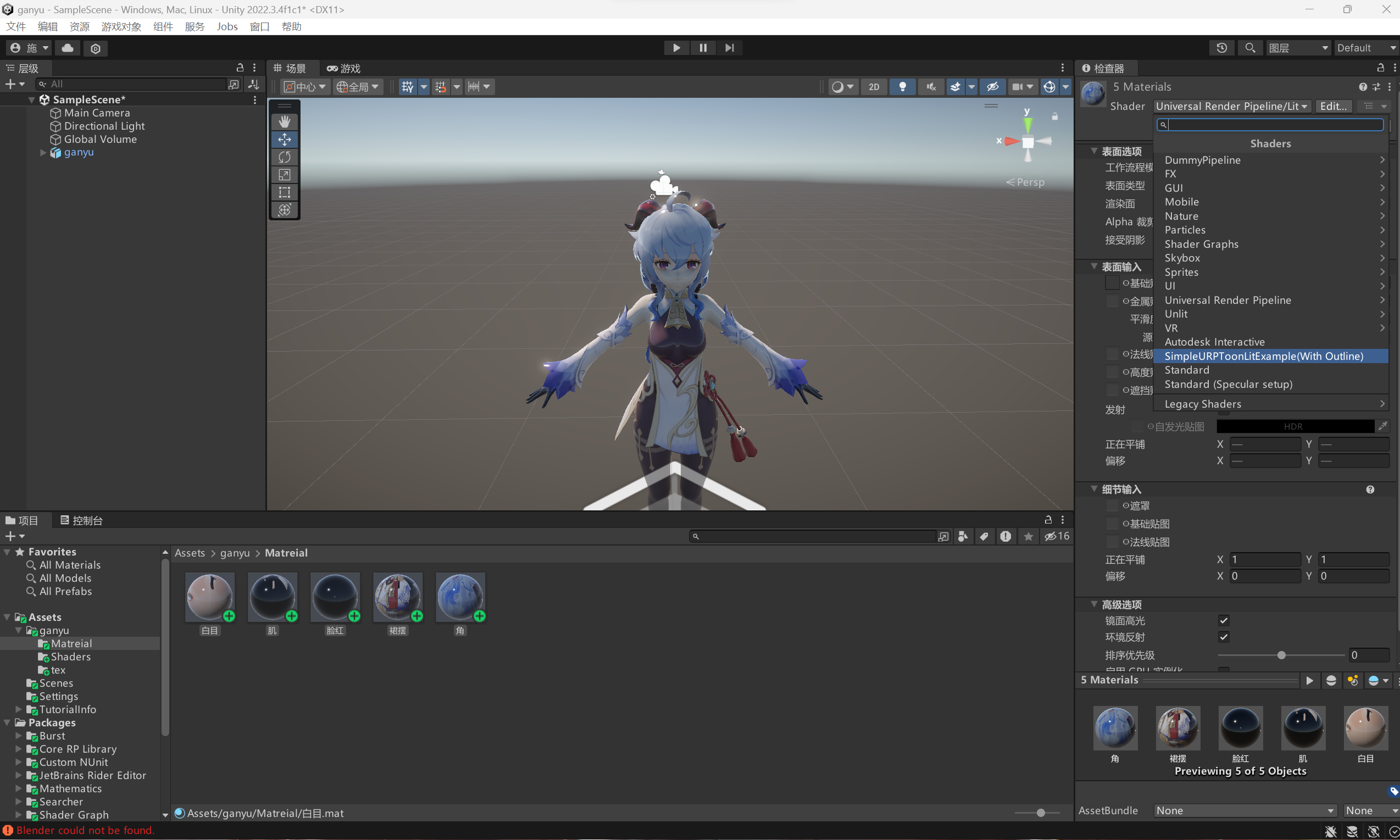1400x840 pixels.
Task: Uncheck the 环境反射 checkbox
Action: click(x=1224, y=637)
